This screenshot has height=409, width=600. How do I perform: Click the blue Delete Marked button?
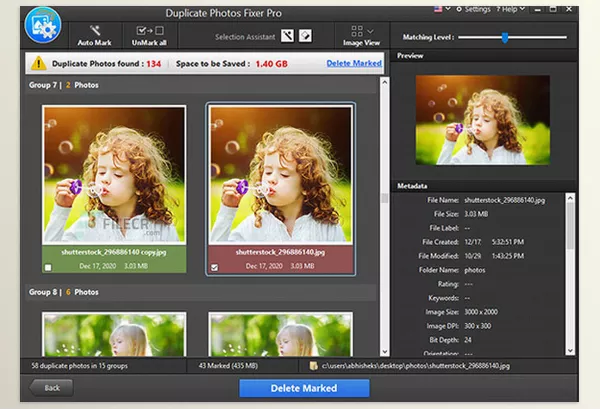click(x=304, y=388)
